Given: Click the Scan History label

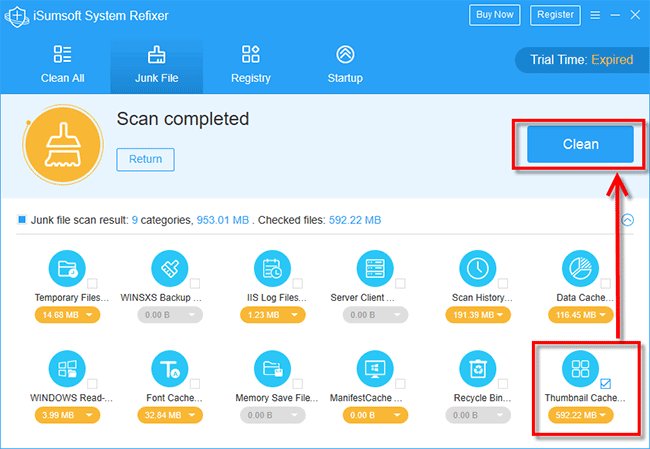Looking at the screenshot, I should 482,298.
